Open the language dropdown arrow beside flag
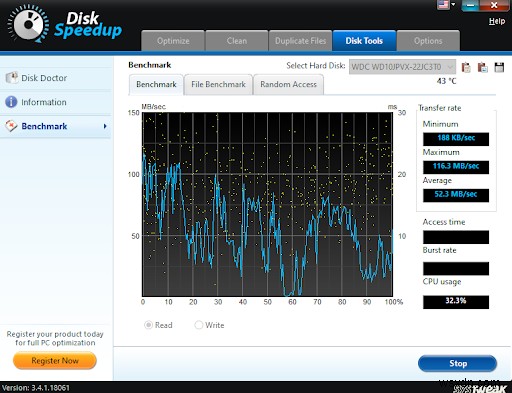Screen dimensions: 512x393 (x=453, y=4)
